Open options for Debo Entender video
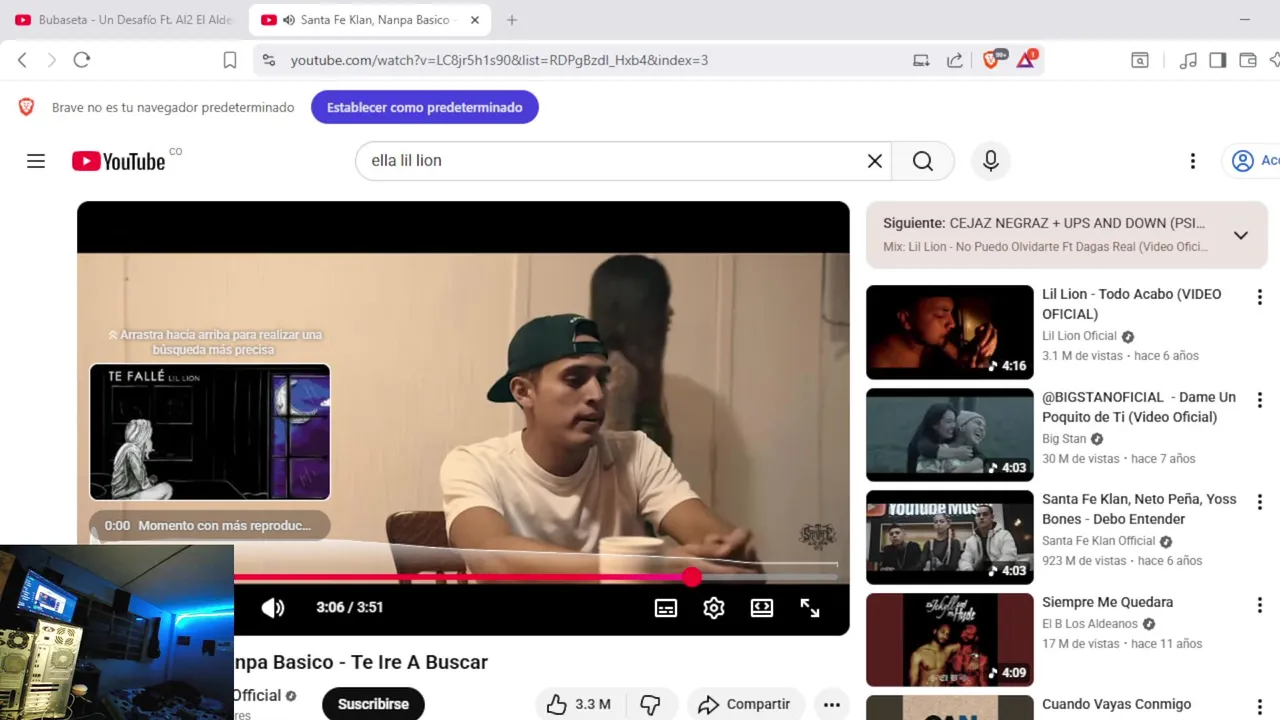Screen dimensions: 1280x720 click(1260, 502)
